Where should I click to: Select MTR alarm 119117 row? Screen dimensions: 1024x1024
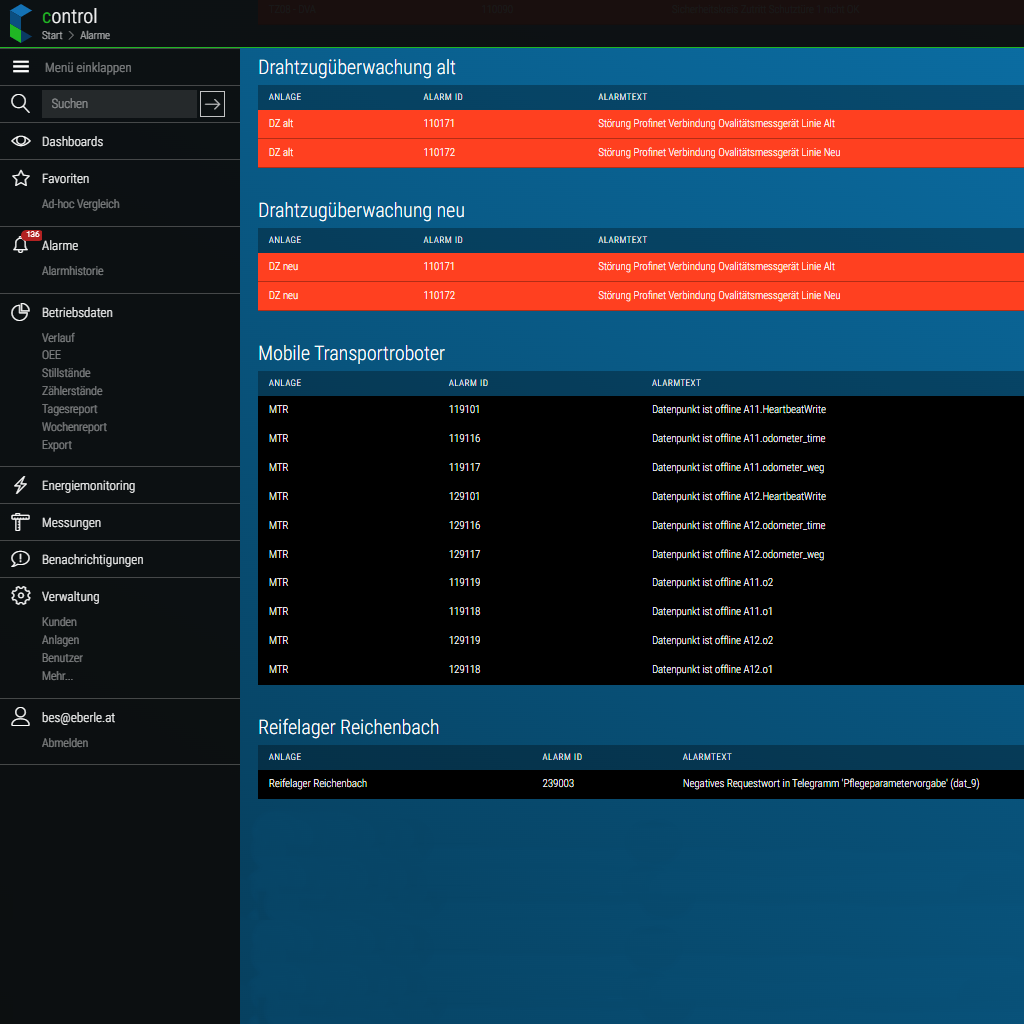click(x=641, y=467)
